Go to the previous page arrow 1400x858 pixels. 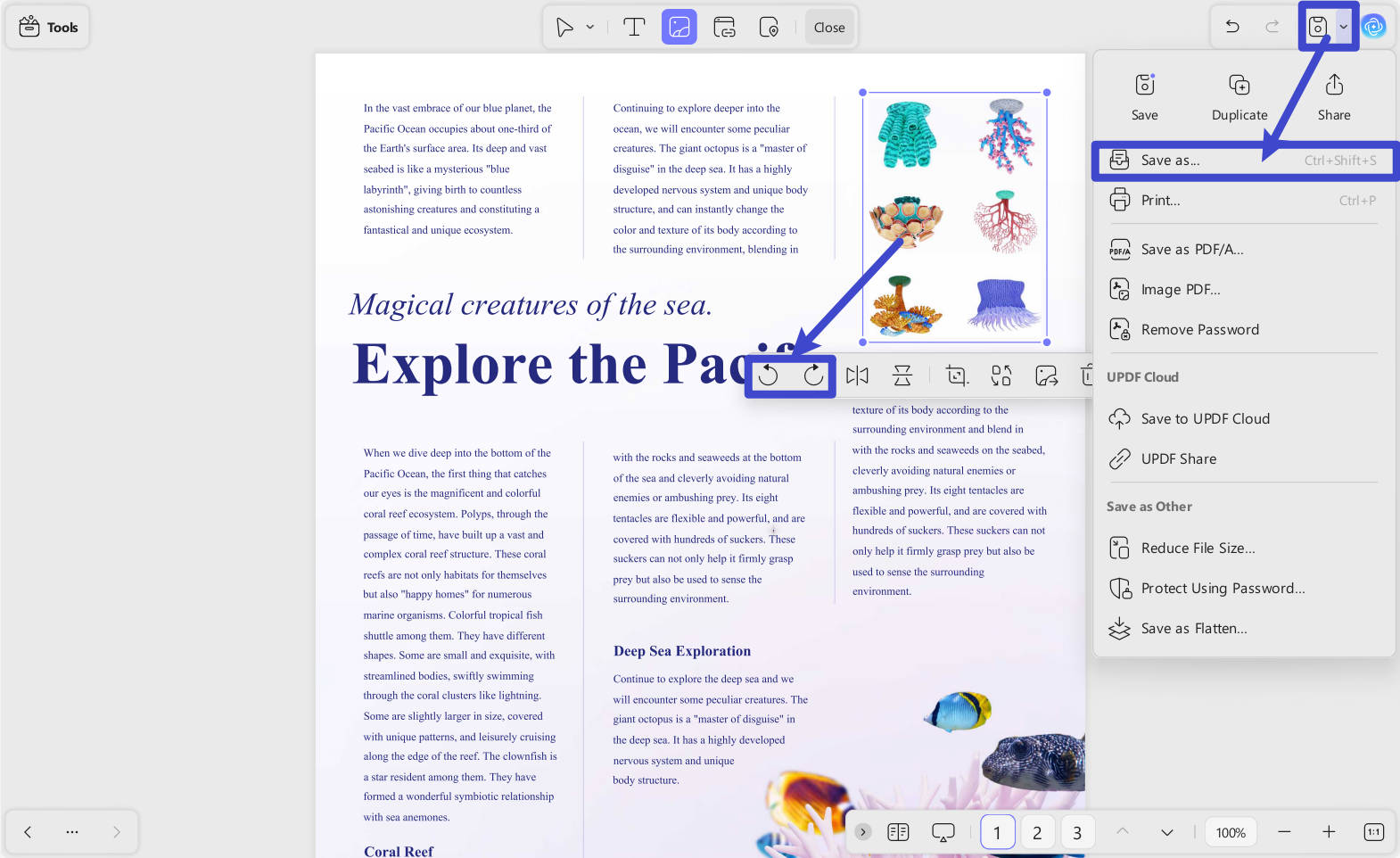coord(1123,831)
